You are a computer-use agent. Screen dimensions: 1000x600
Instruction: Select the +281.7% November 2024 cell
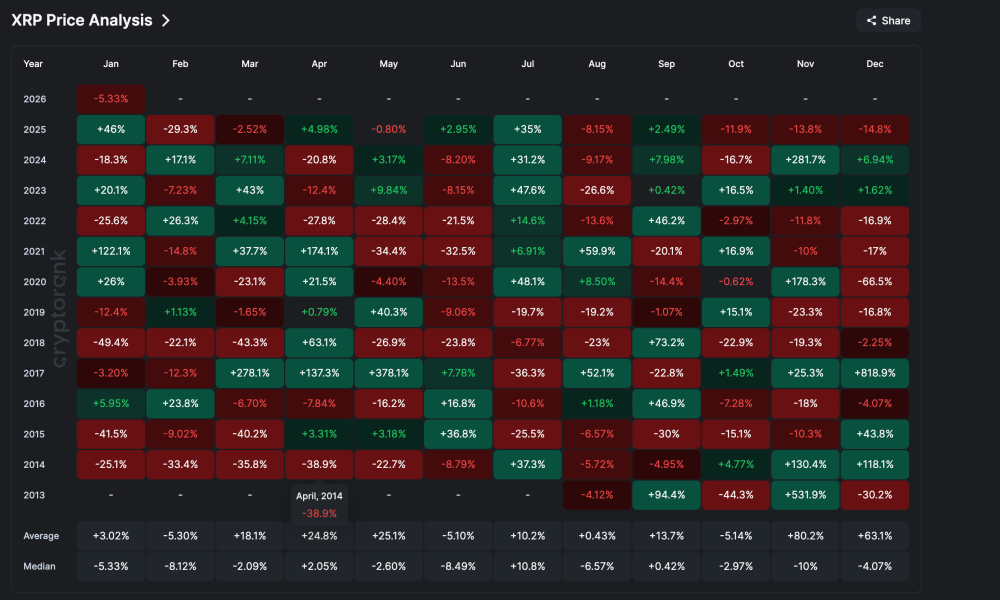805,159
